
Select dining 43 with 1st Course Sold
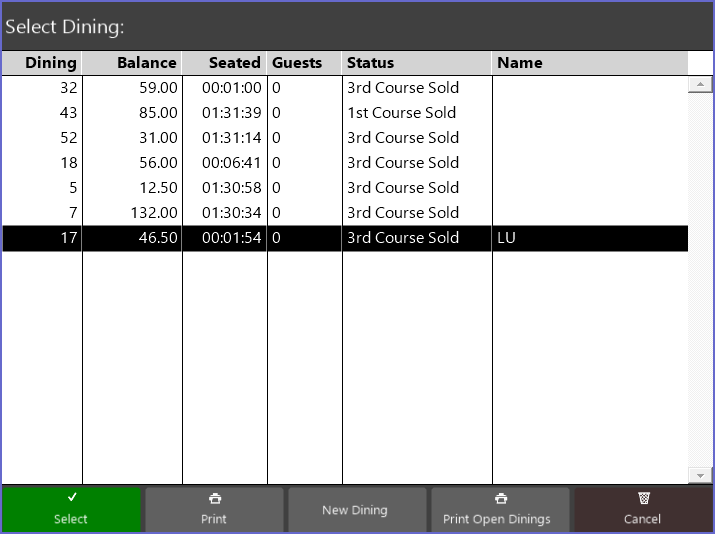pyautogui.click(x=344, y=113)
